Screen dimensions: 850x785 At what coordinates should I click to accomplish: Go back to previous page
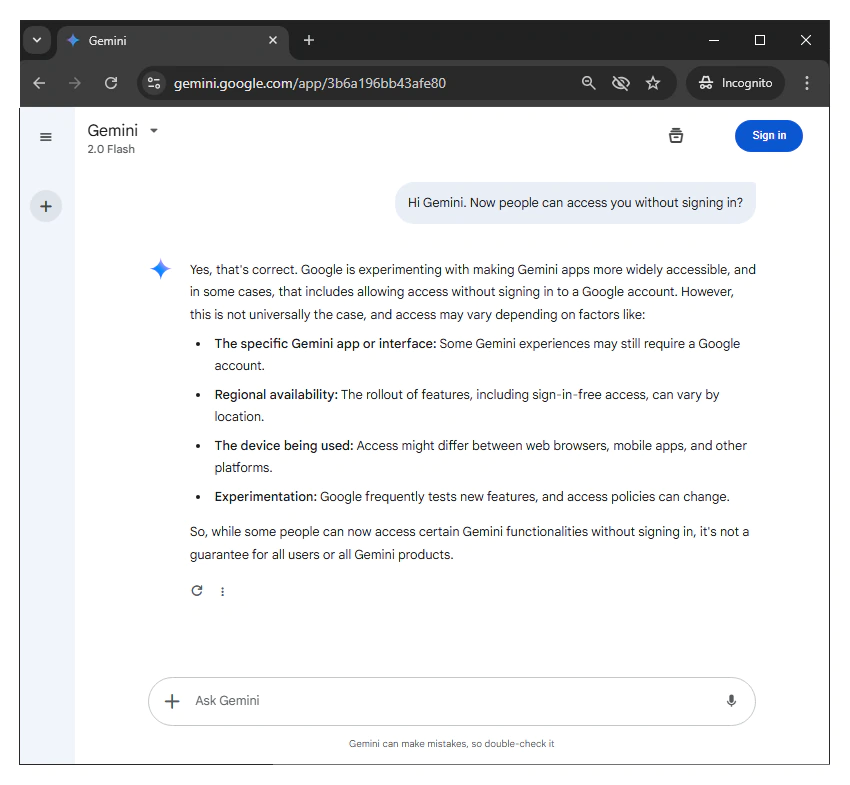[39, 83]
